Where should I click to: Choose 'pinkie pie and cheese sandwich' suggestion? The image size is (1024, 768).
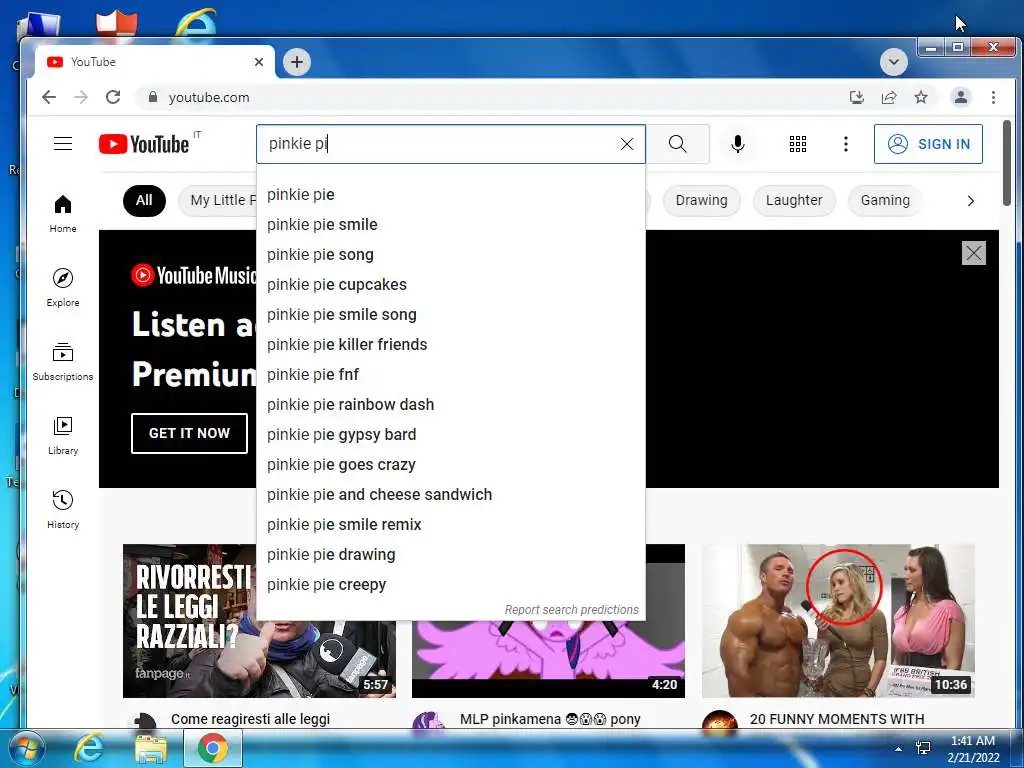(451, 495)
